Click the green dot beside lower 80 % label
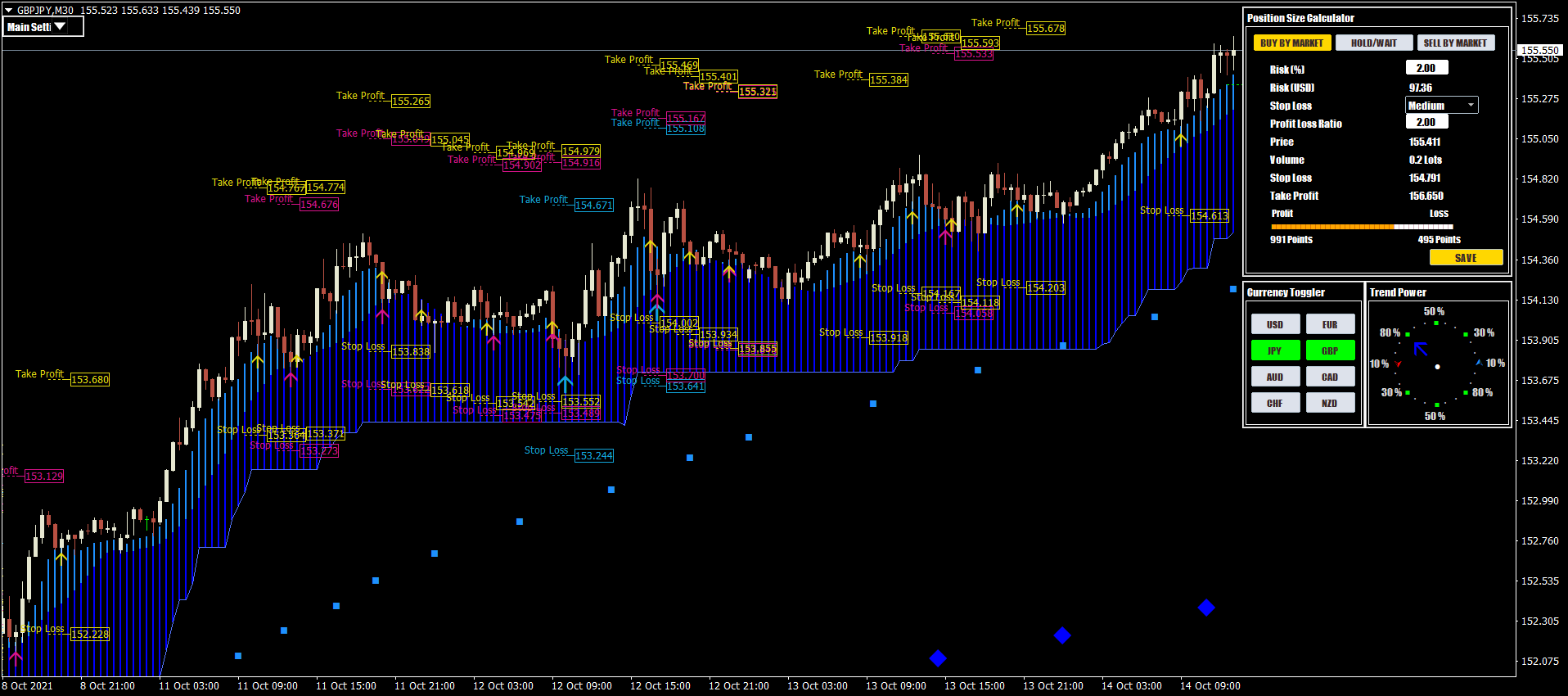 click(x=1466, y=393)
